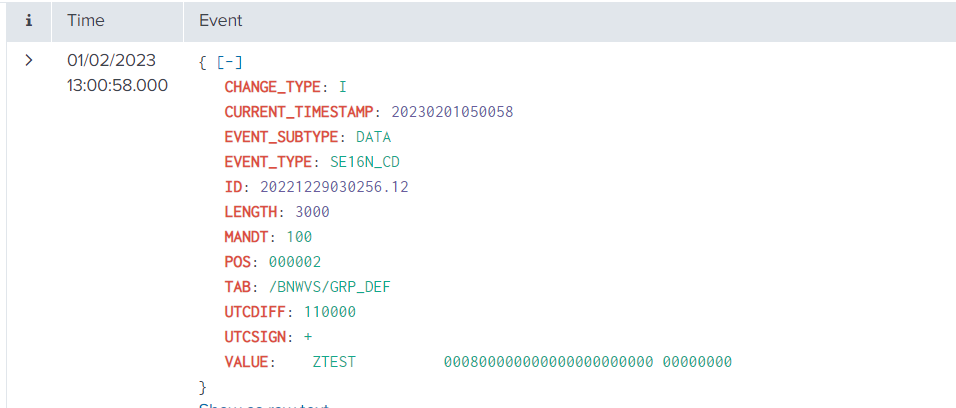Click the Event column header

pyautogui.click(x=220, y=20)
